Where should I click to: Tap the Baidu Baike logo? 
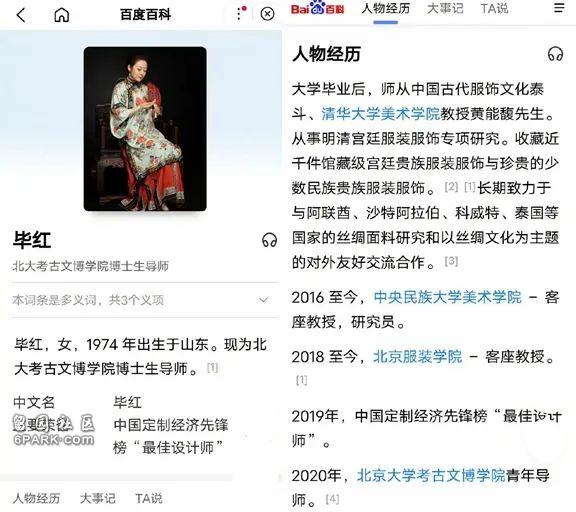tap(317, 8)
